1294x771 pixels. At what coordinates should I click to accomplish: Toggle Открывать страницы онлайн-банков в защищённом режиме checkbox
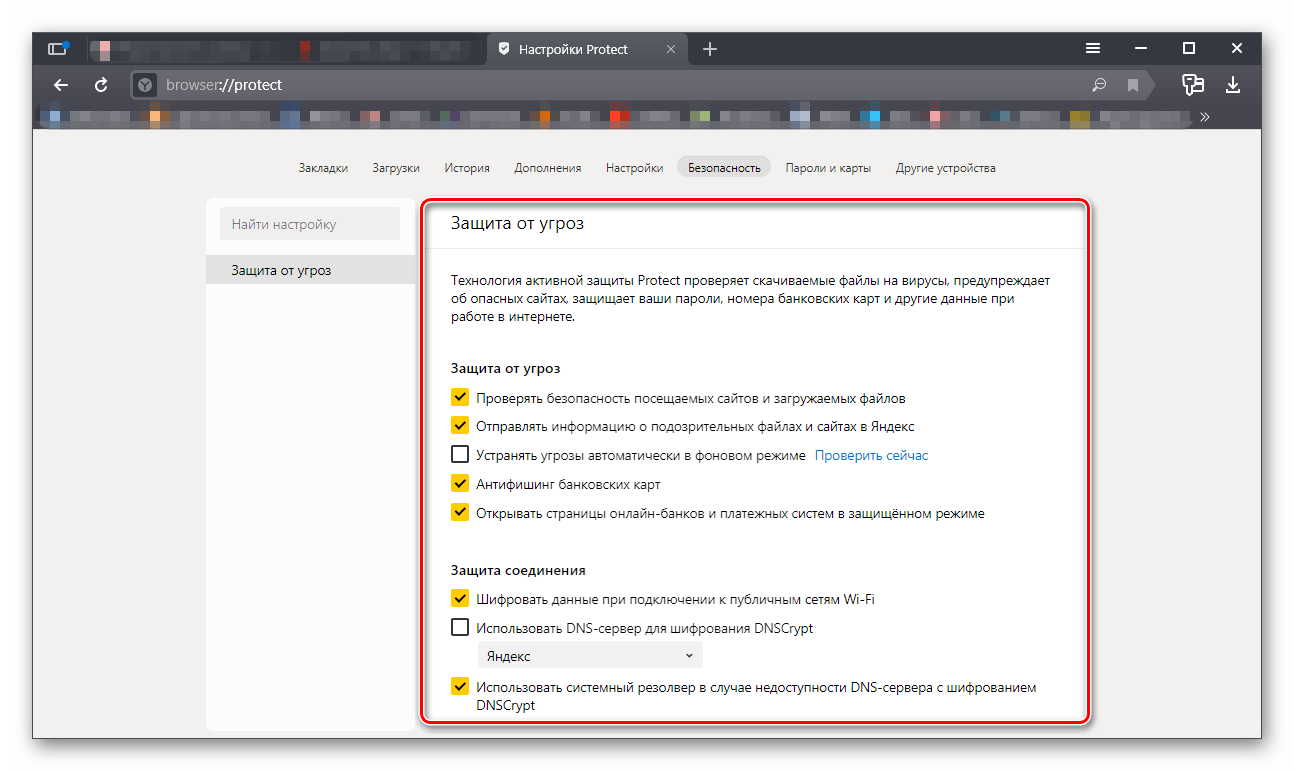[460, 512]
